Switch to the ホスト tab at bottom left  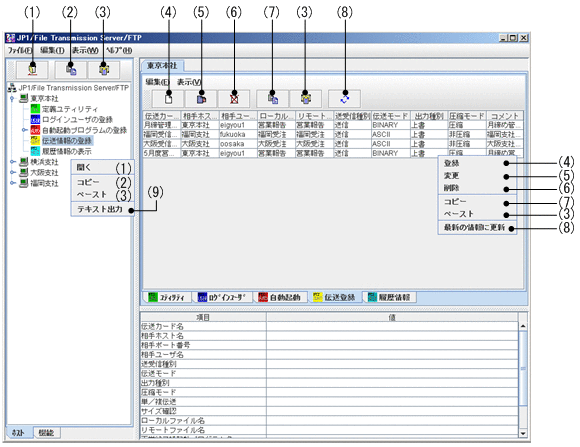coord(19,432)
